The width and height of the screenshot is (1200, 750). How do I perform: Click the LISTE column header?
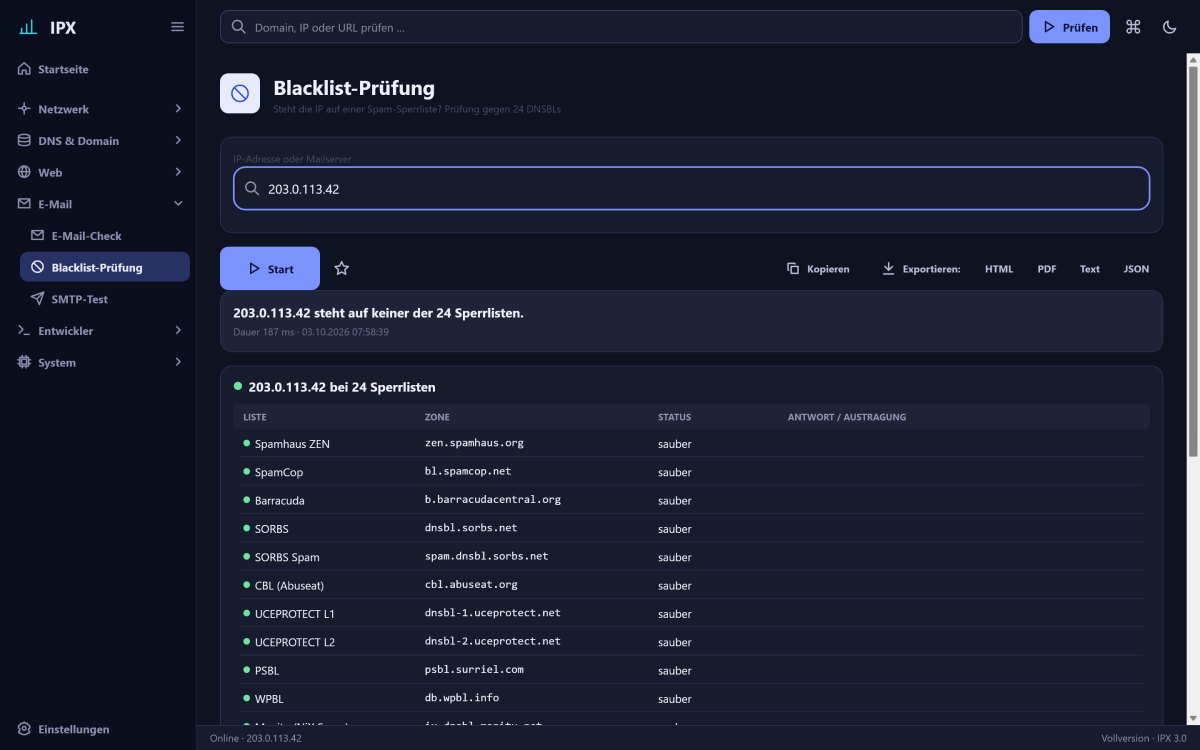click(255, 417)
